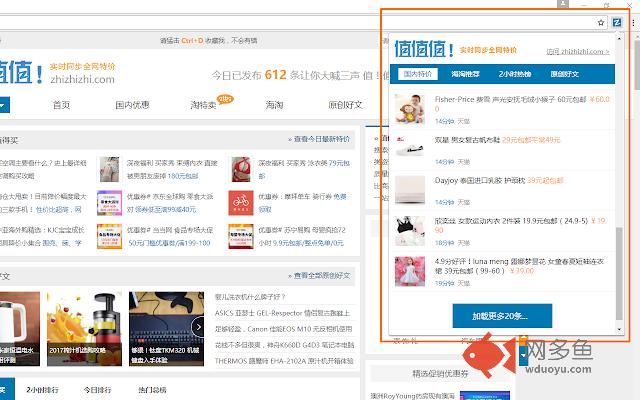Open the Dayjoy 泰国进口乳胶 deal title
This screenshot has width=640, height=400.
[480, 180]
